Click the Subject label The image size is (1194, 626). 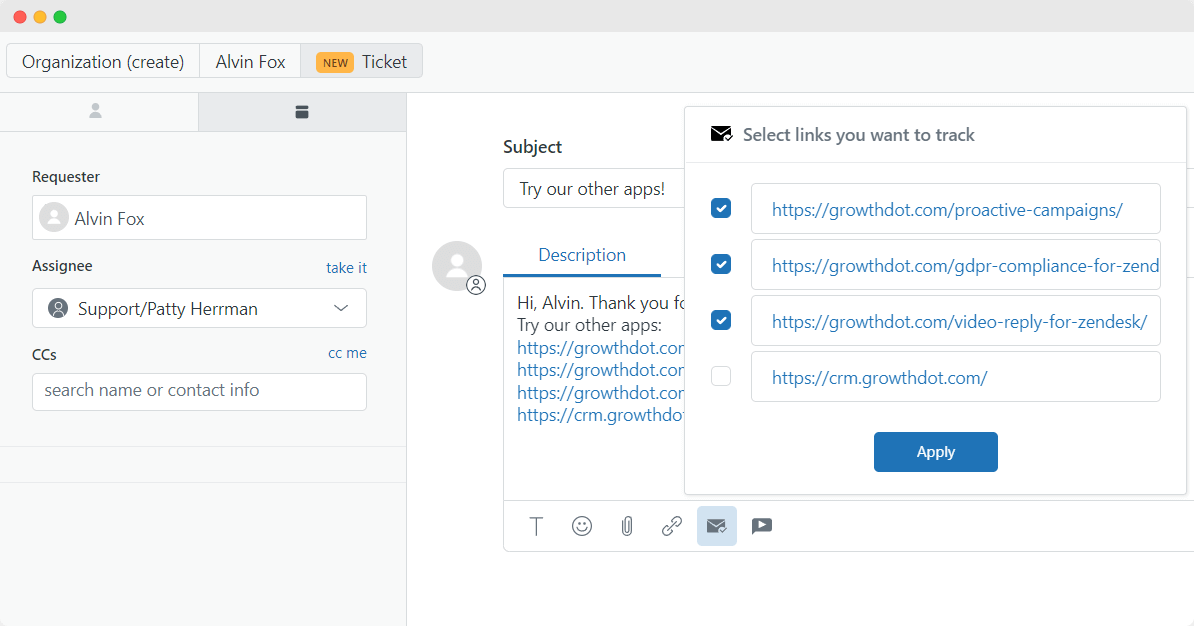point(532,147)
